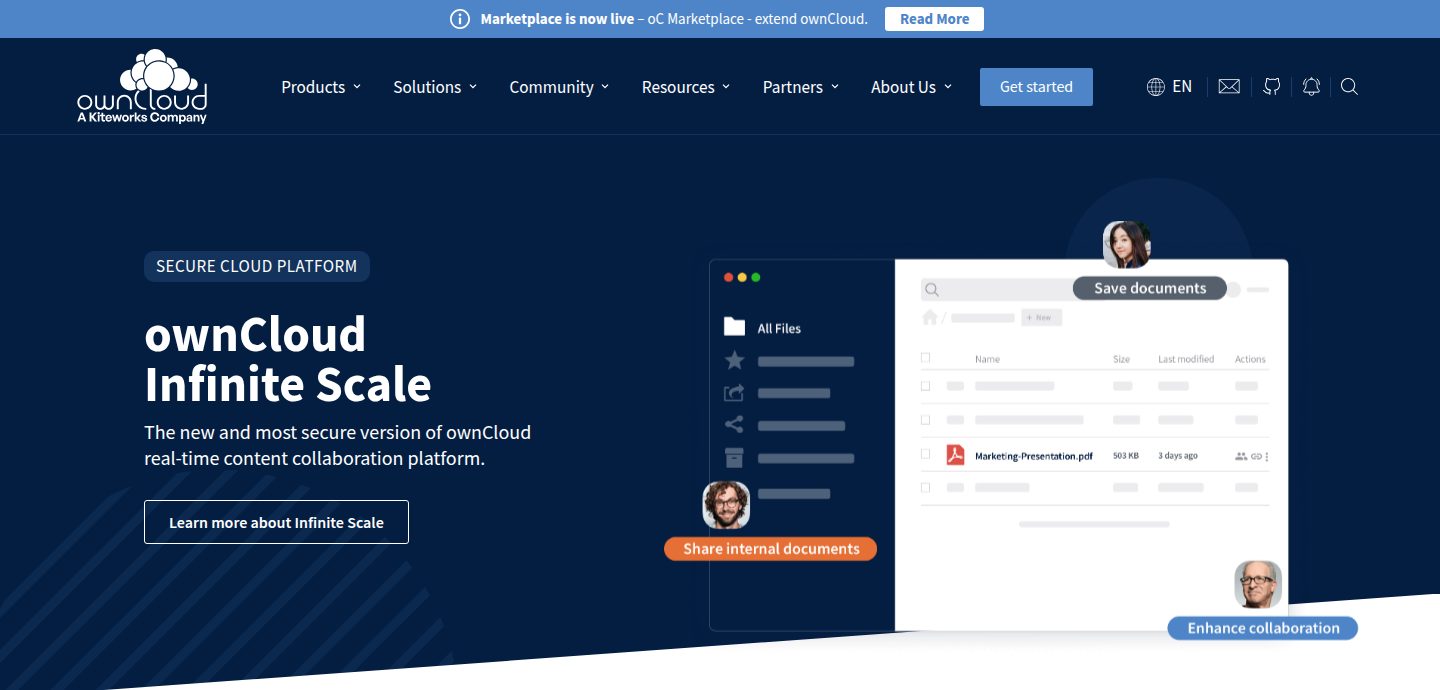Click the Read More button
Image resolution: width=1440 pixels, height=690 pixels.
[934, 19]
